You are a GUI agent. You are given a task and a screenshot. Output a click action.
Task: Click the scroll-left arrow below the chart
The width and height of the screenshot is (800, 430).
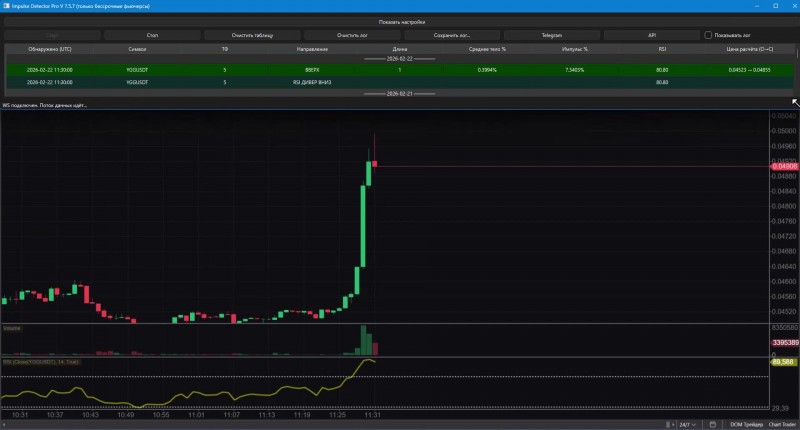click(4, 424)
